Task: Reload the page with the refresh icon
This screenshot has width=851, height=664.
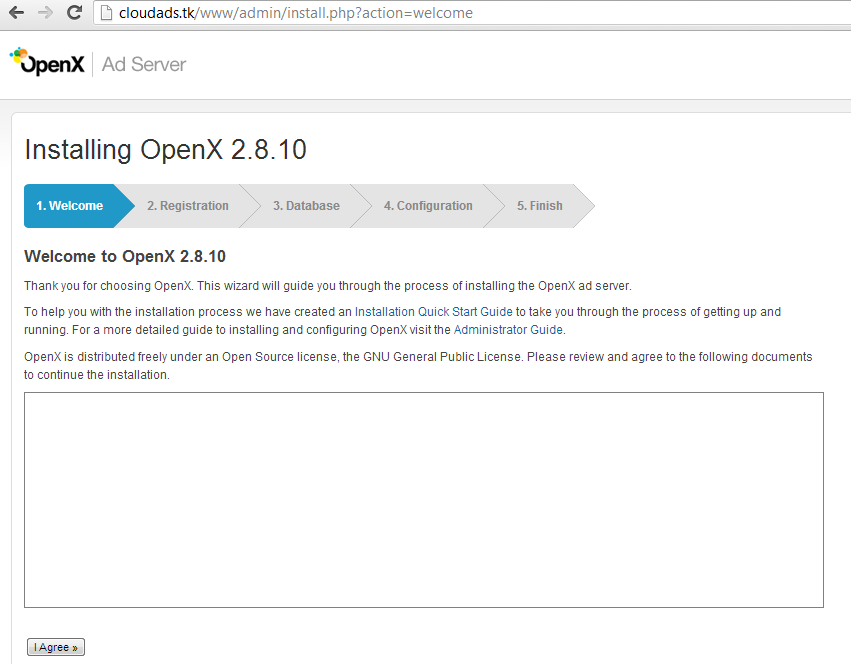Action: click(x=74, y=12)
